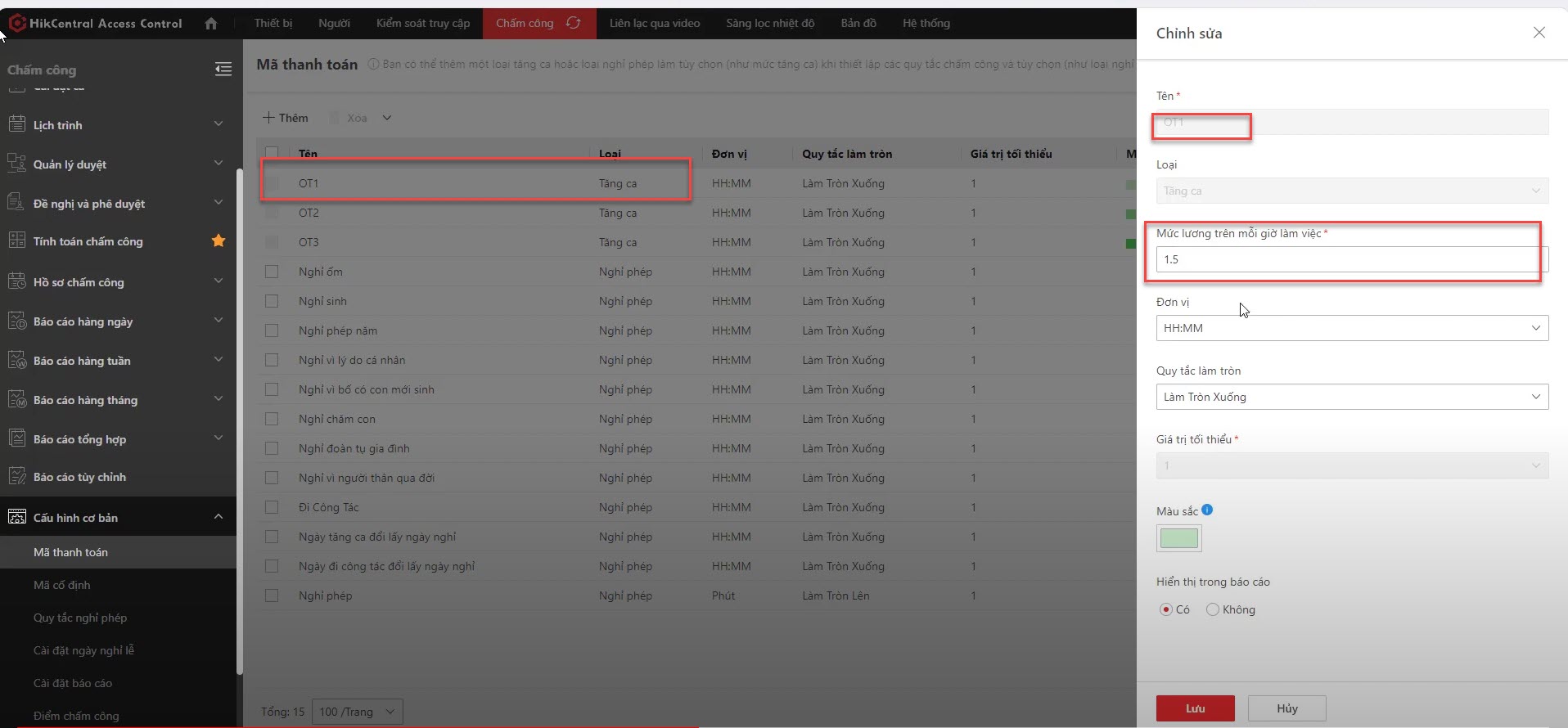Close the Chỉnh sửa panel with X
This screenshot has height=728, width=1568.
1539,33
